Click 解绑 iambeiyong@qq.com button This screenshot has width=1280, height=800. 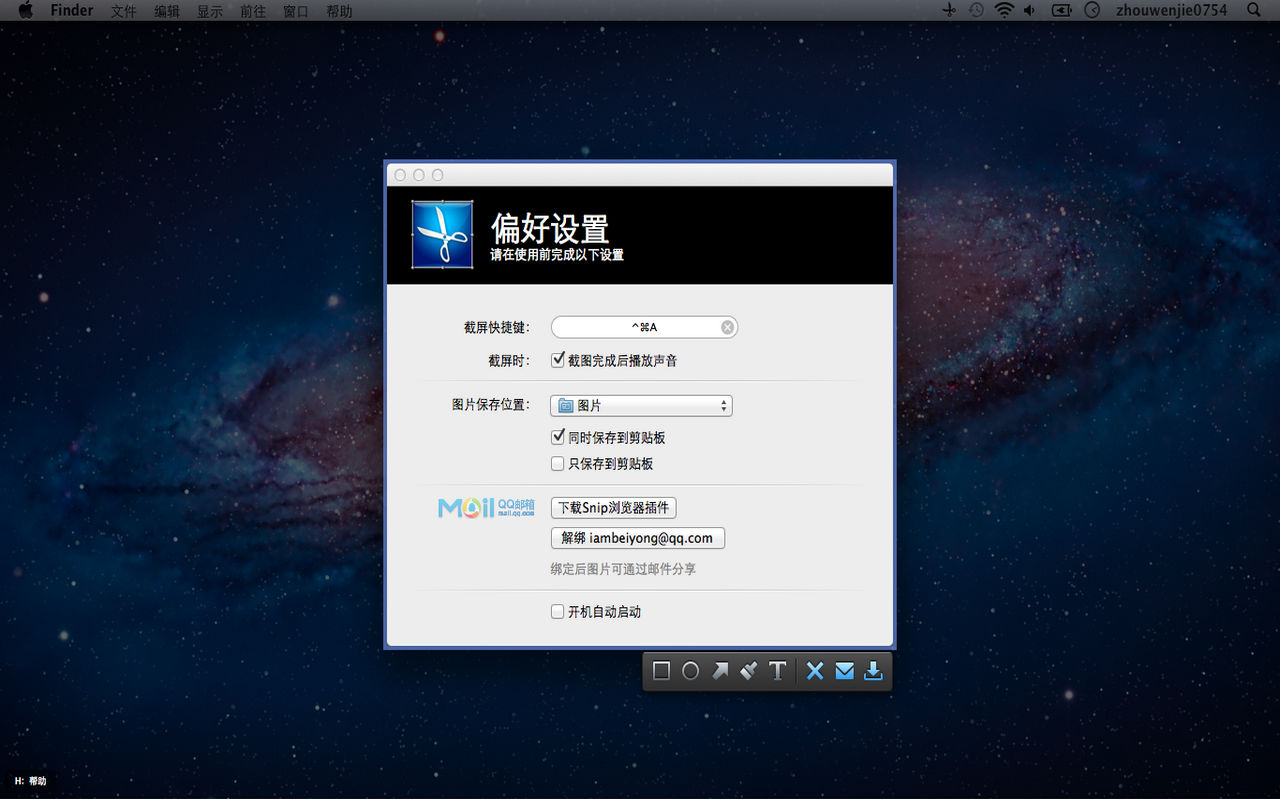pos(638,538)
